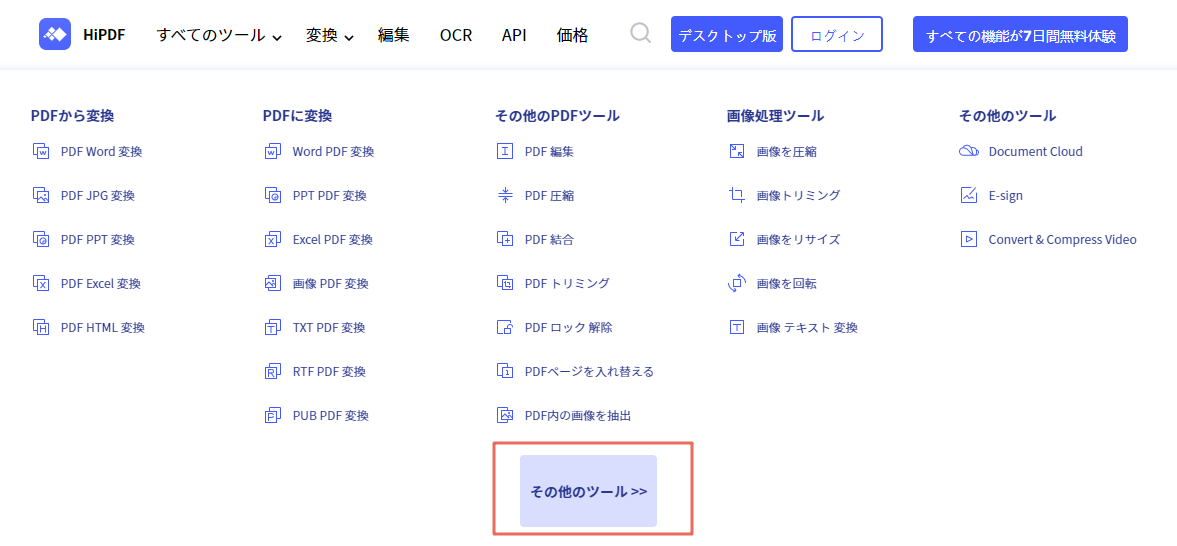This screenshot has height=546, width=1177.
Task: Click the PDF内の画像を抽出 icon
Action: [505, 415]
